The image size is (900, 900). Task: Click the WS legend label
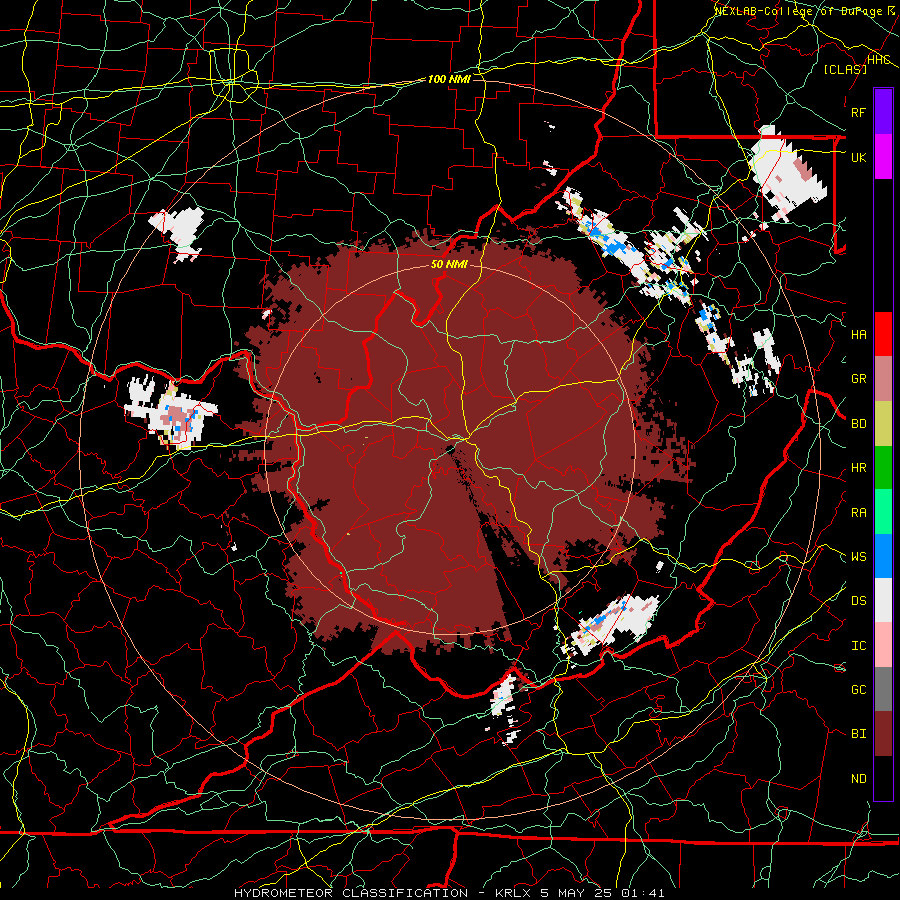point(858,557)
